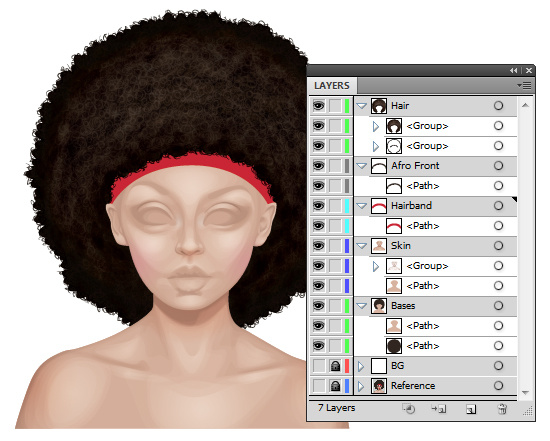Screen dimensions: 550x441
Task: Click the lock icon on BG layer
Action: coord(335,366)
